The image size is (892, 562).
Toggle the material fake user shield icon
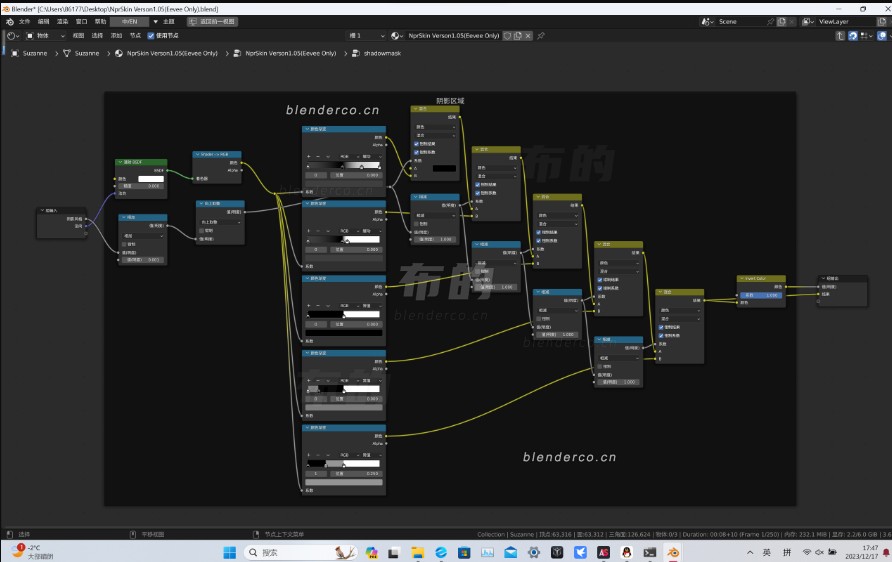[x=507, y=36]
